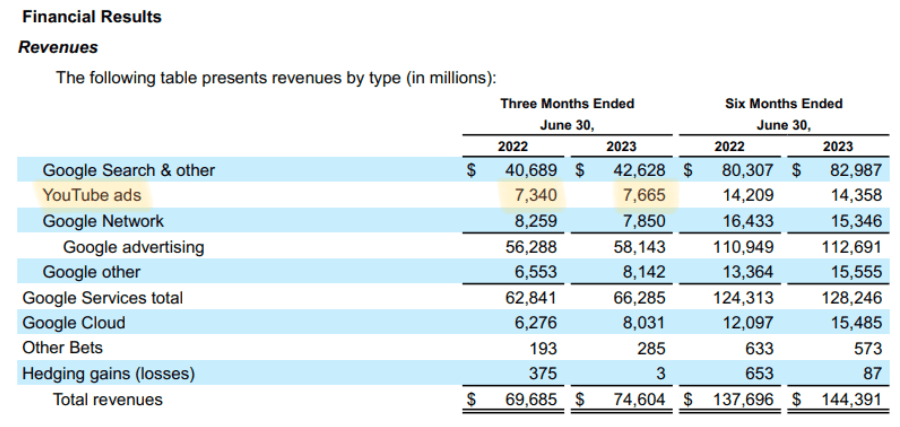Select the value 82,987 for Google Search
This screenshot has height=427, width=900.
[856, 170]
